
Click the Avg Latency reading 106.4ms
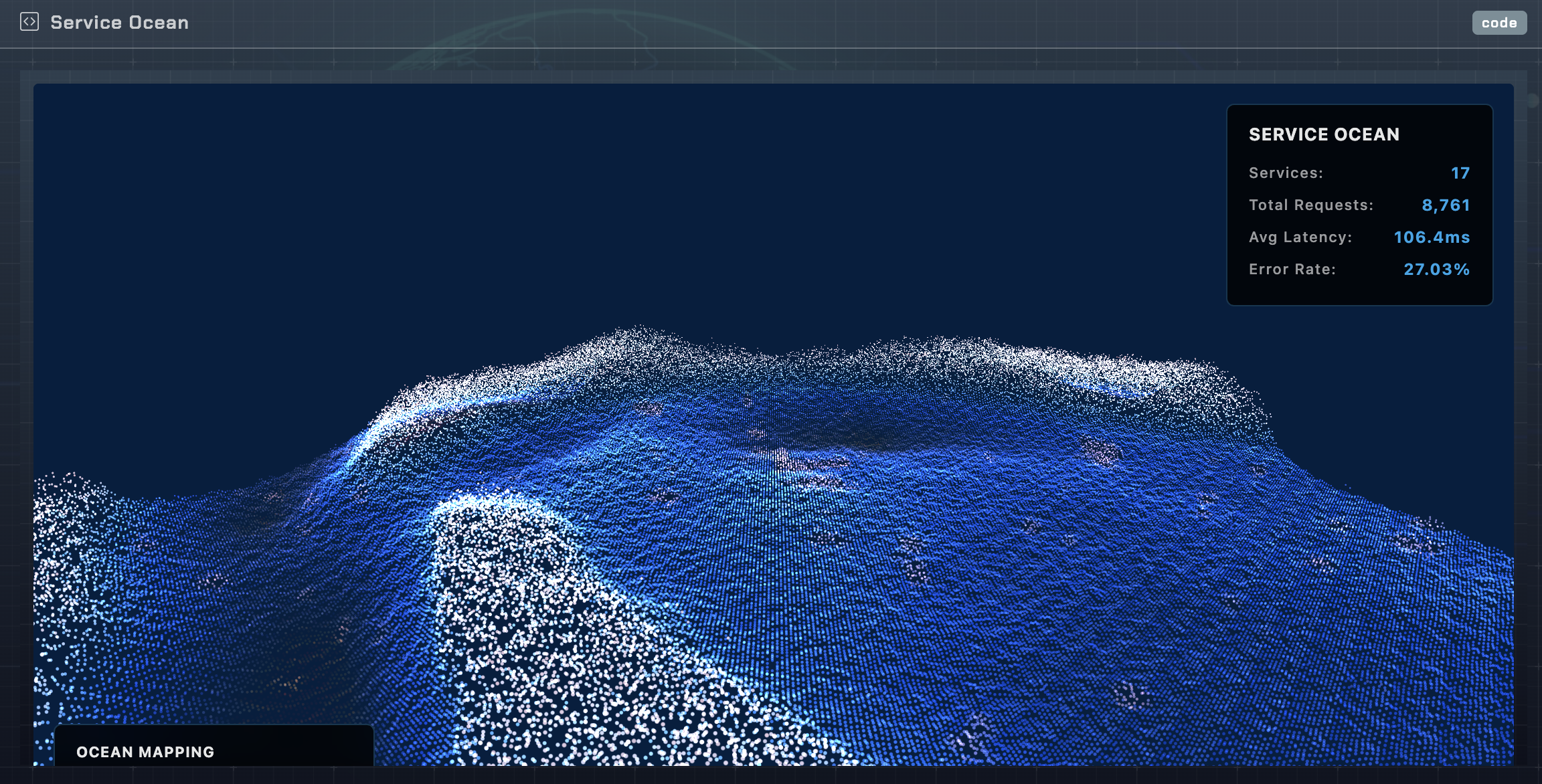[1432, 237]
